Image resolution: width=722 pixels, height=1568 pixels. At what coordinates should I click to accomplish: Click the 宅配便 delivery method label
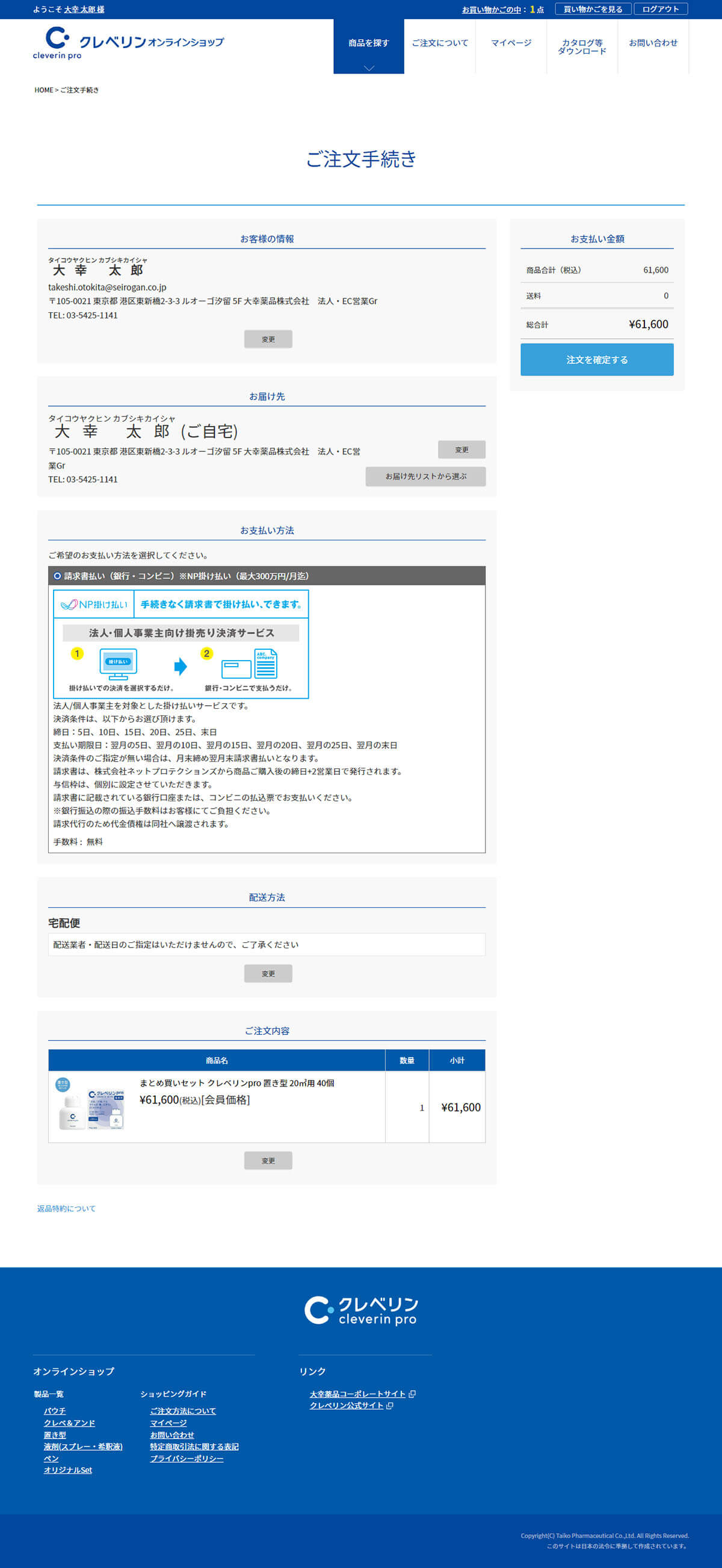[x=64, y=924]
